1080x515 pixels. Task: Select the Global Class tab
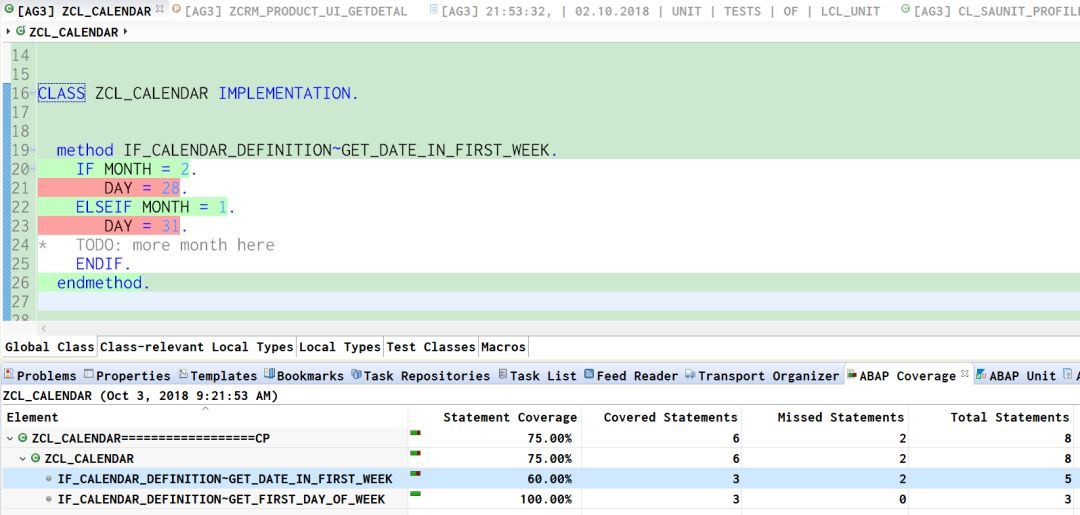click(49, 347)
